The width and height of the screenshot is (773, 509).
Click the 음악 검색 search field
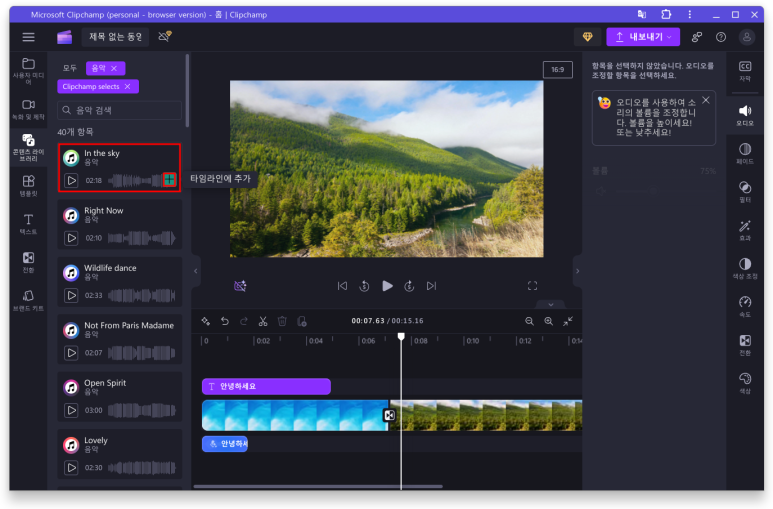[119, 110]
